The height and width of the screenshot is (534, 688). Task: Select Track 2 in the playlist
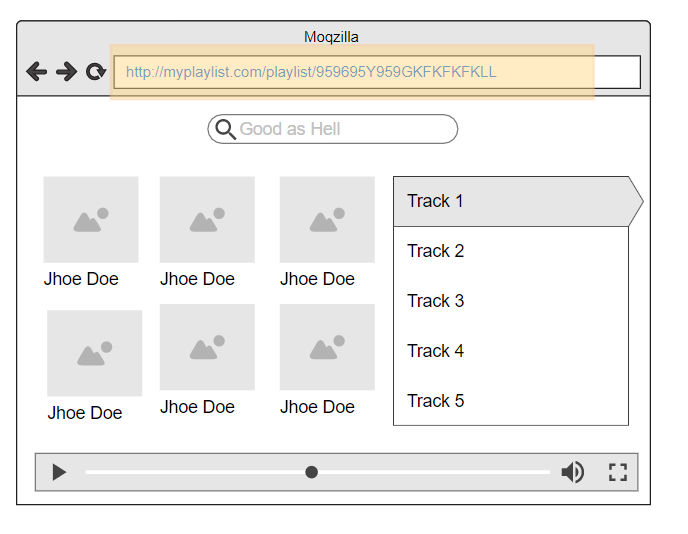pos(511,251)
